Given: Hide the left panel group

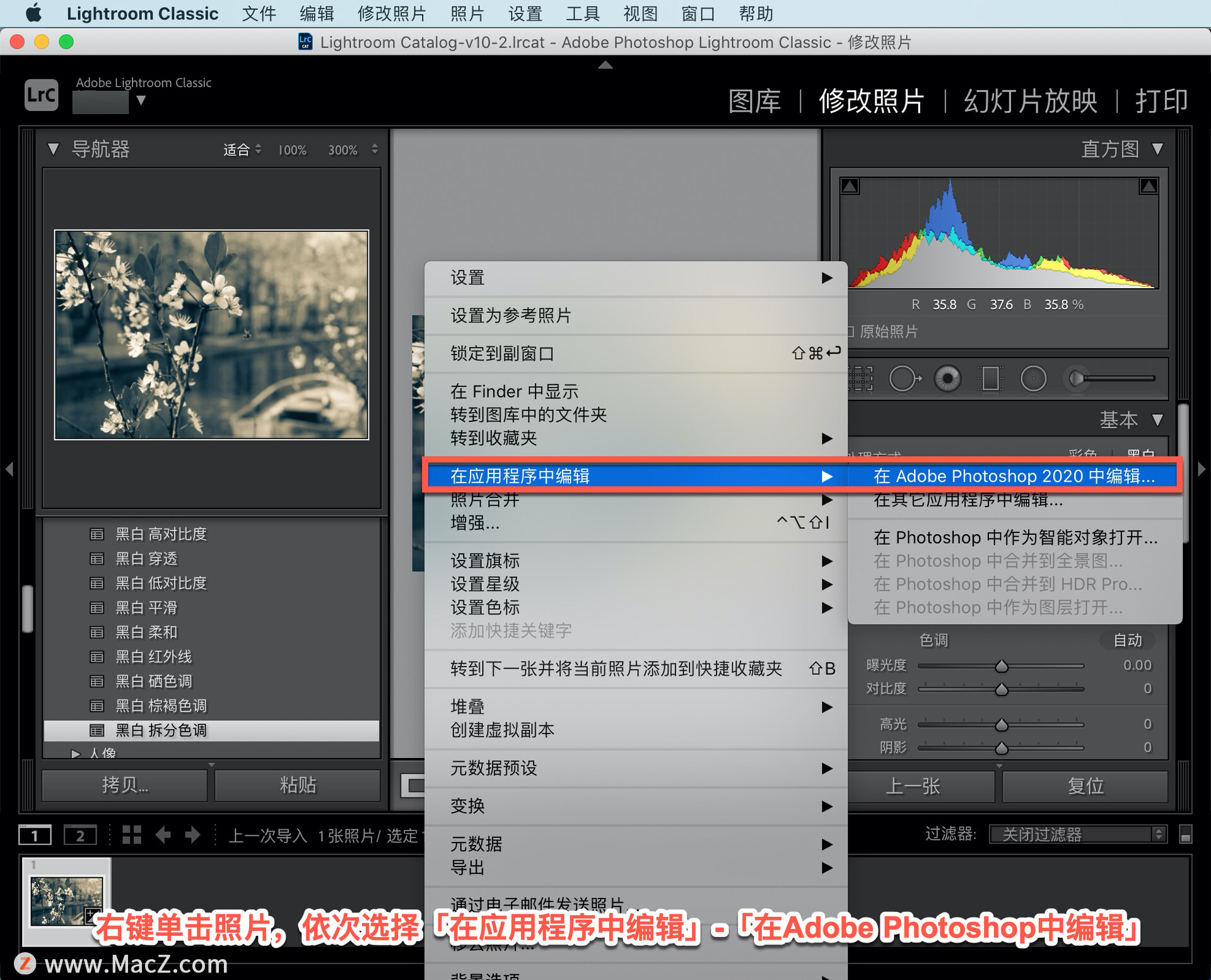Looking at the screenshot, I should [9, 469].
